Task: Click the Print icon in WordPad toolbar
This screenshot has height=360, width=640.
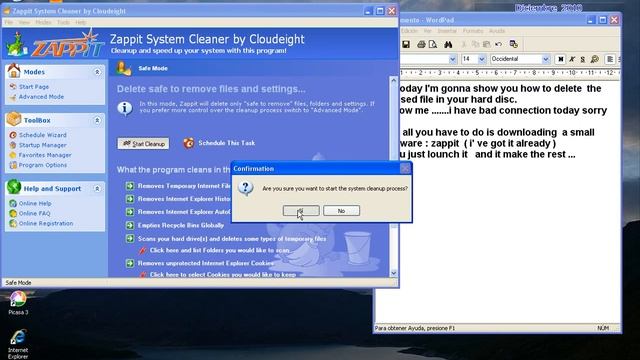Action: (x=421, y=44)
